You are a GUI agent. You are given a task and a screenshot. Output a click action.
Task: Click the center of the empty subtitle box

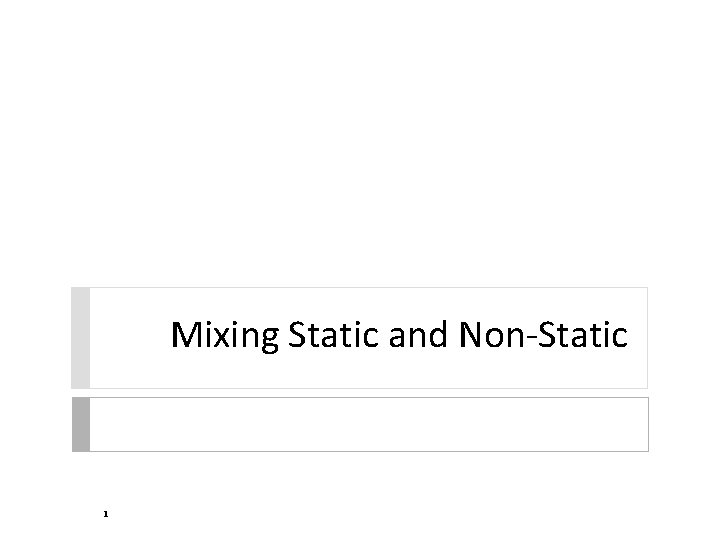[368, 424]
